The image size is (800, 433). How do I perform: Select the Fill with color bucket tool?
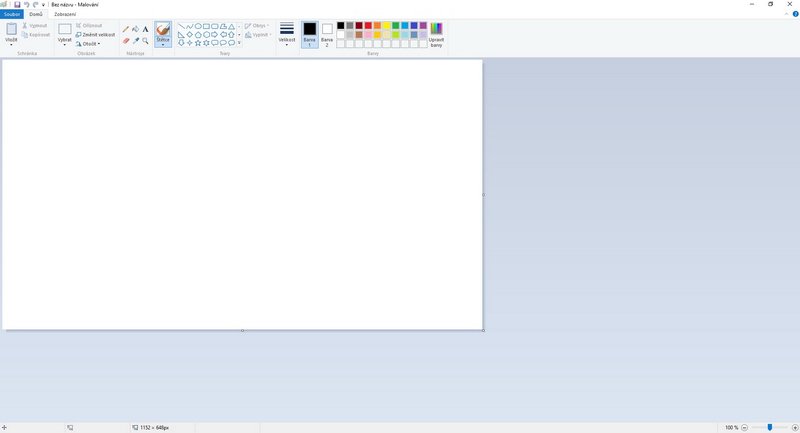135,29
